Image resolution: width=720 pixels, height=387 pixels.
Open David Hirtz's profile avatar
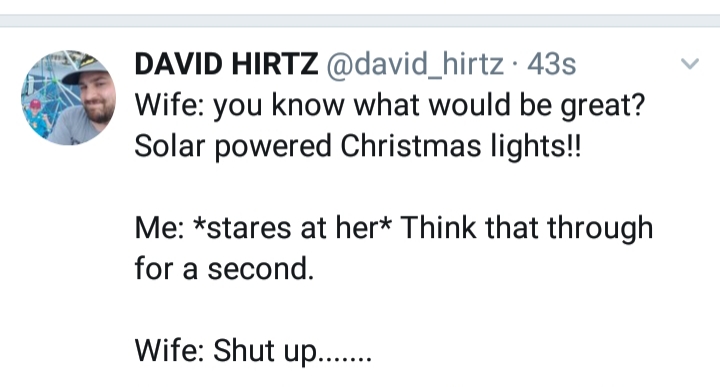[x=68, y=98]
